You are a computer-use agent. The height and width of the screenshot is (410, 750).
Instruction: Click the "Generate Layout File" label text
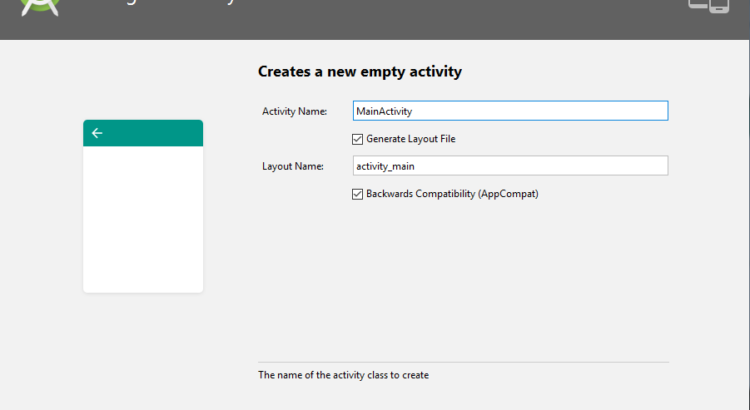coord(410,139)
